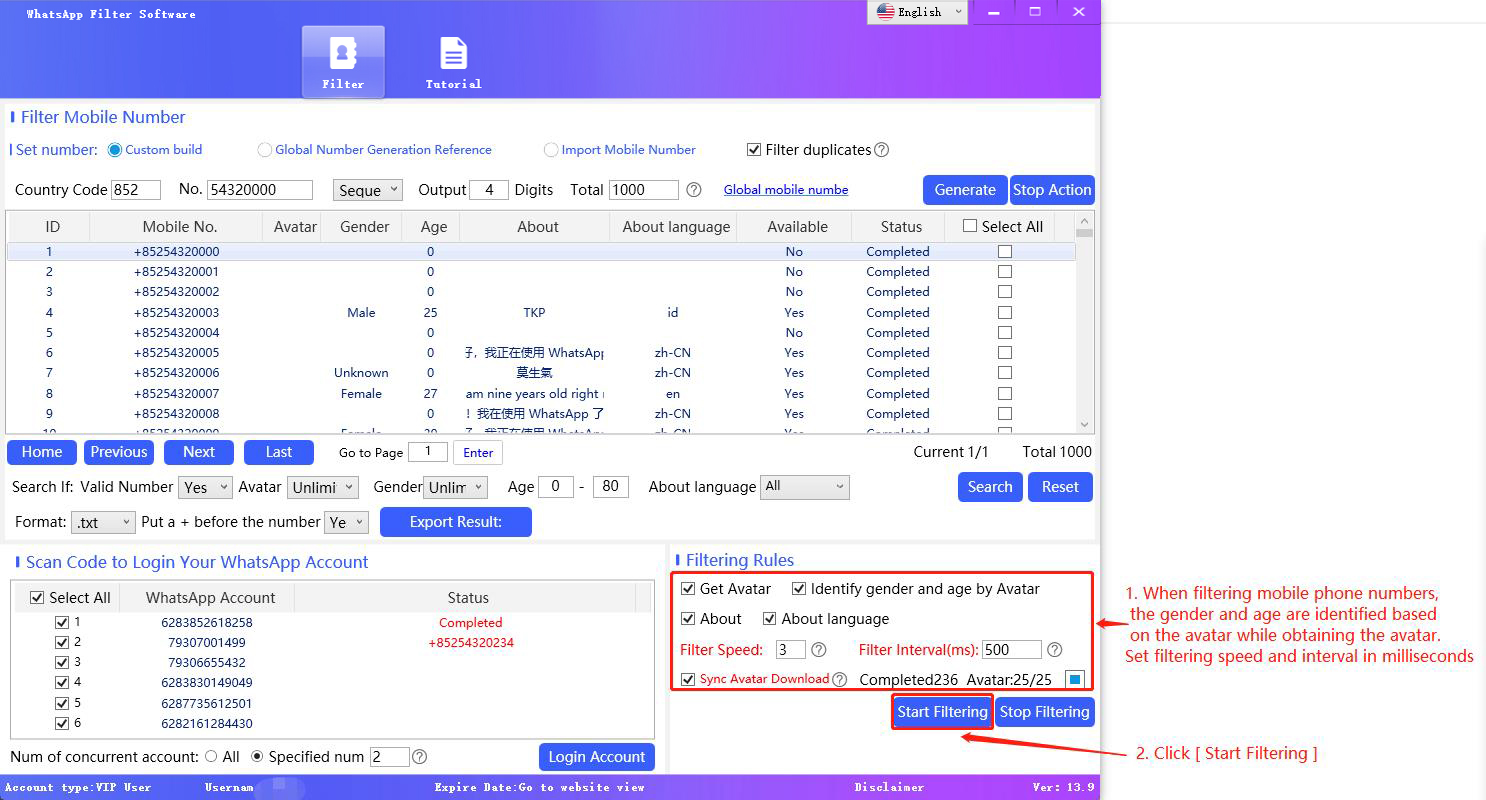The image size is (1486, 800).
Task: Go to Home page of results
Action: click(x=42, y=452)
